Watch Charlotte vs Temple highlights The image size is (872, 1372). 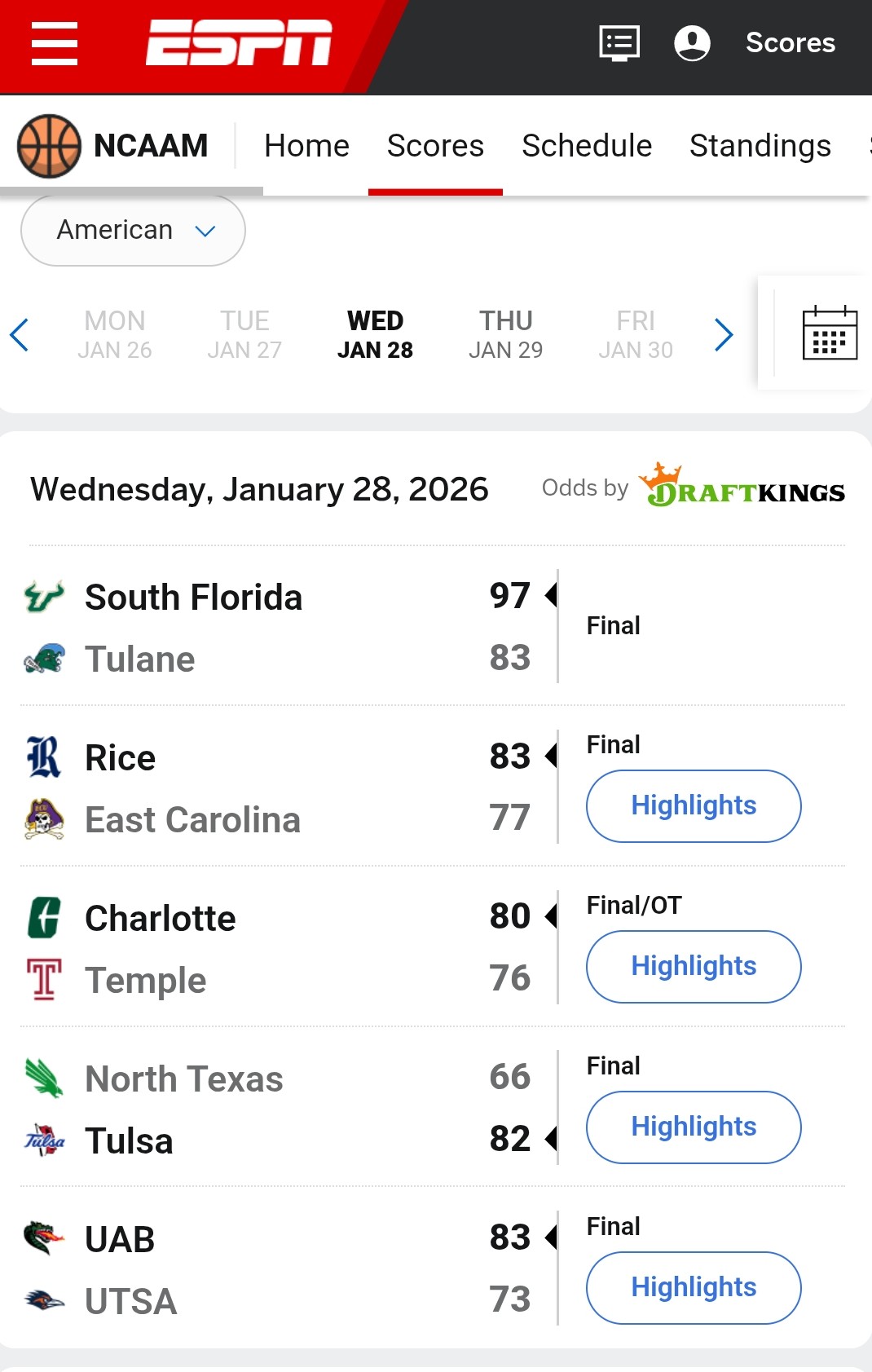(x=694, y=966)
